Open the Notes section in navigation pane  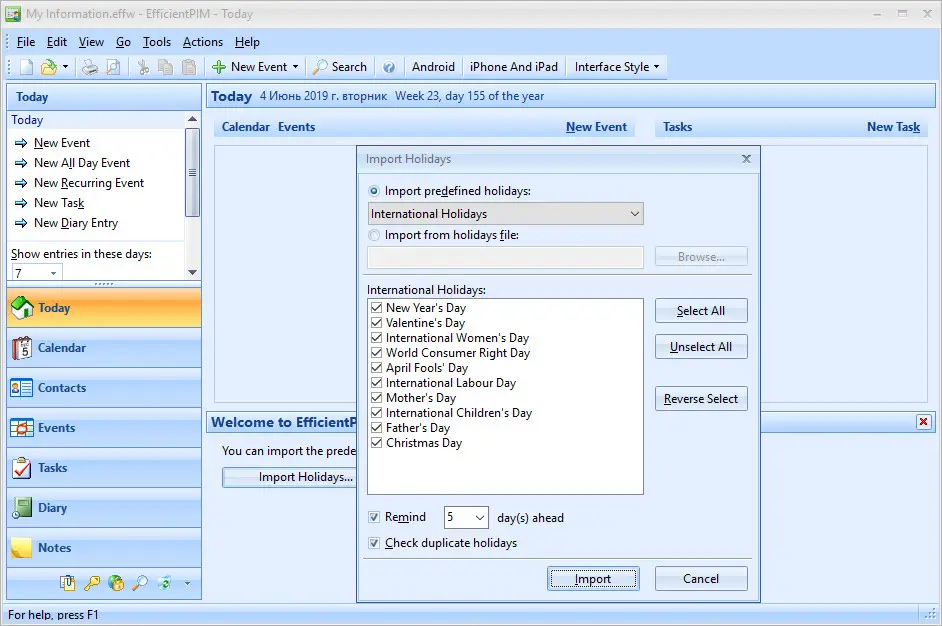coord(104,548)
